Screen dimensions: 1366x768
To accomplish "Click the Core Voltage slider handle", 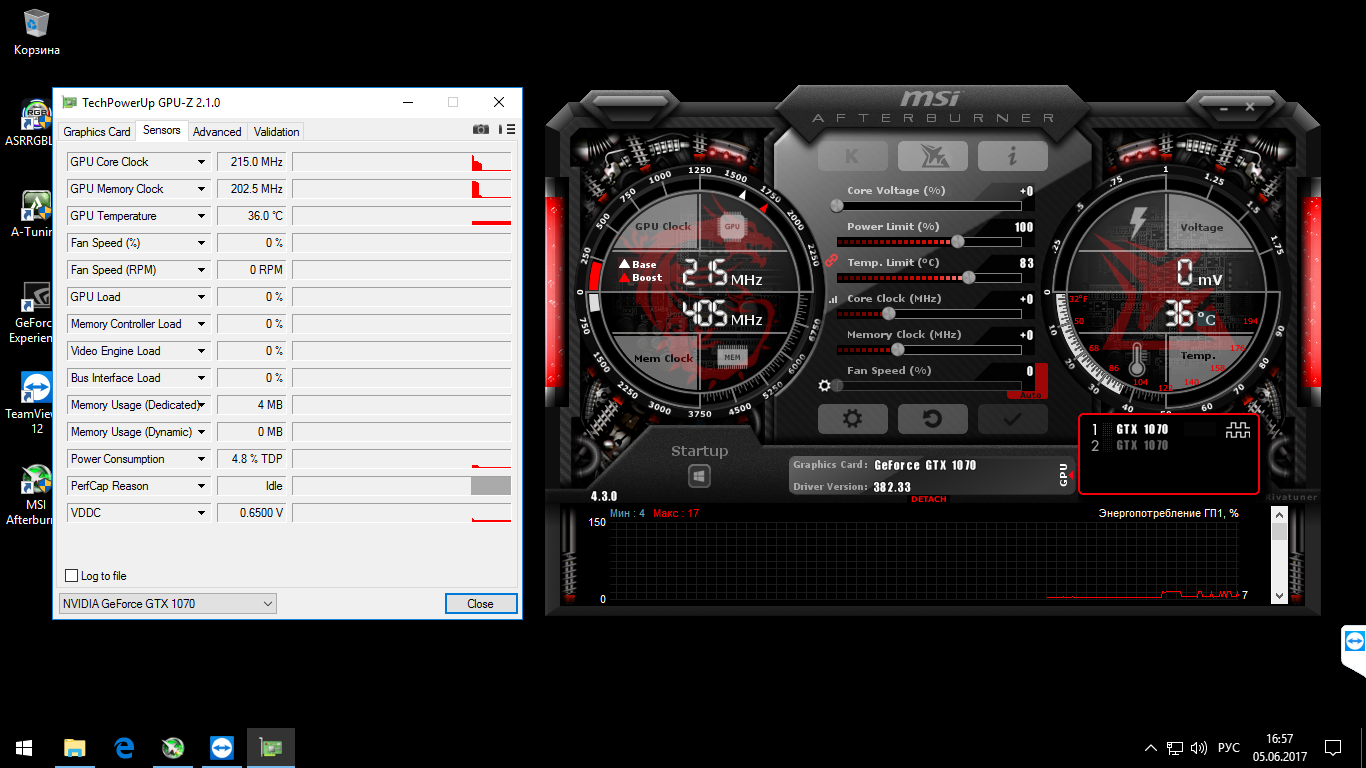I will [x=837, y=206].
